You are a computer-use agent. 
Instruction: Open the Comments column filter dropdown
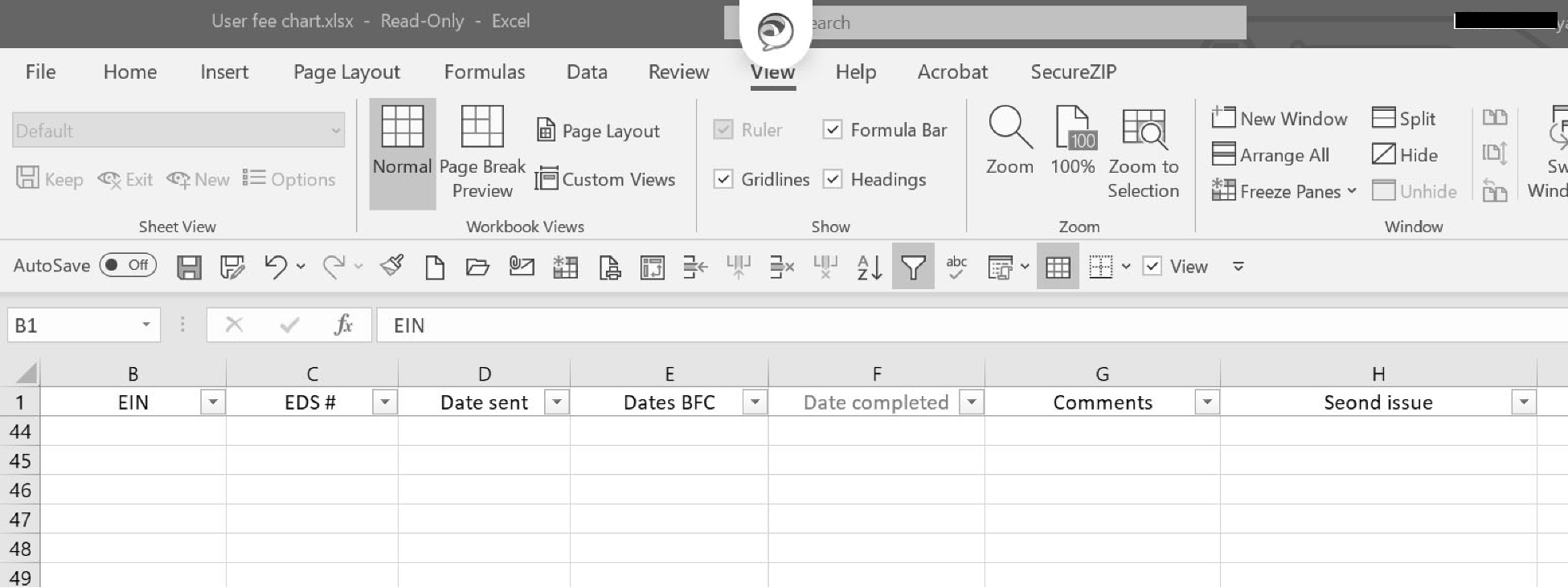click(x=1206, y=402)
